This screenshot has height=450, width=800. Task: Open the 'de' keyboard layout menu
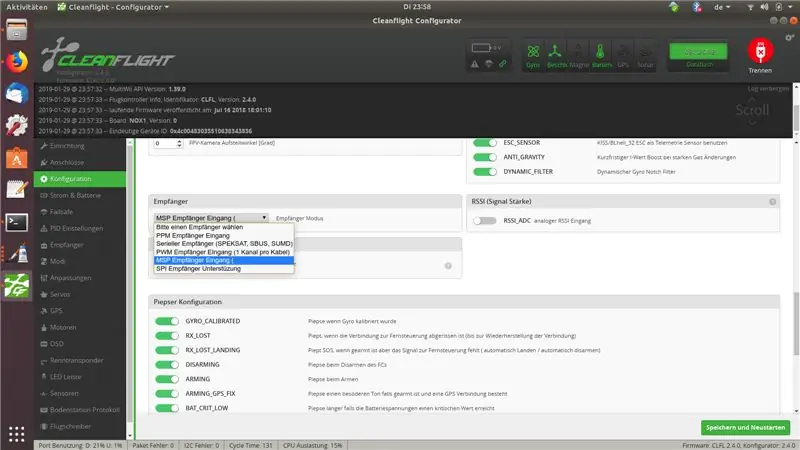(x=722, y=7)
